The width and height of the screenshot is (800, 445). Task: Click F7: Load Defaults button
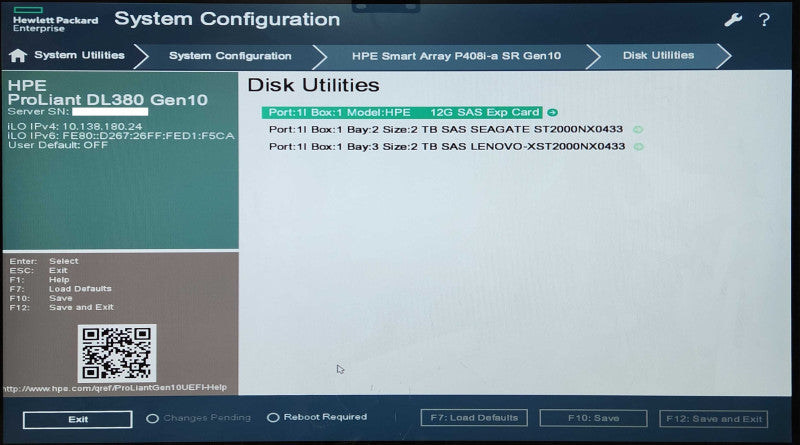coord(474,418)
